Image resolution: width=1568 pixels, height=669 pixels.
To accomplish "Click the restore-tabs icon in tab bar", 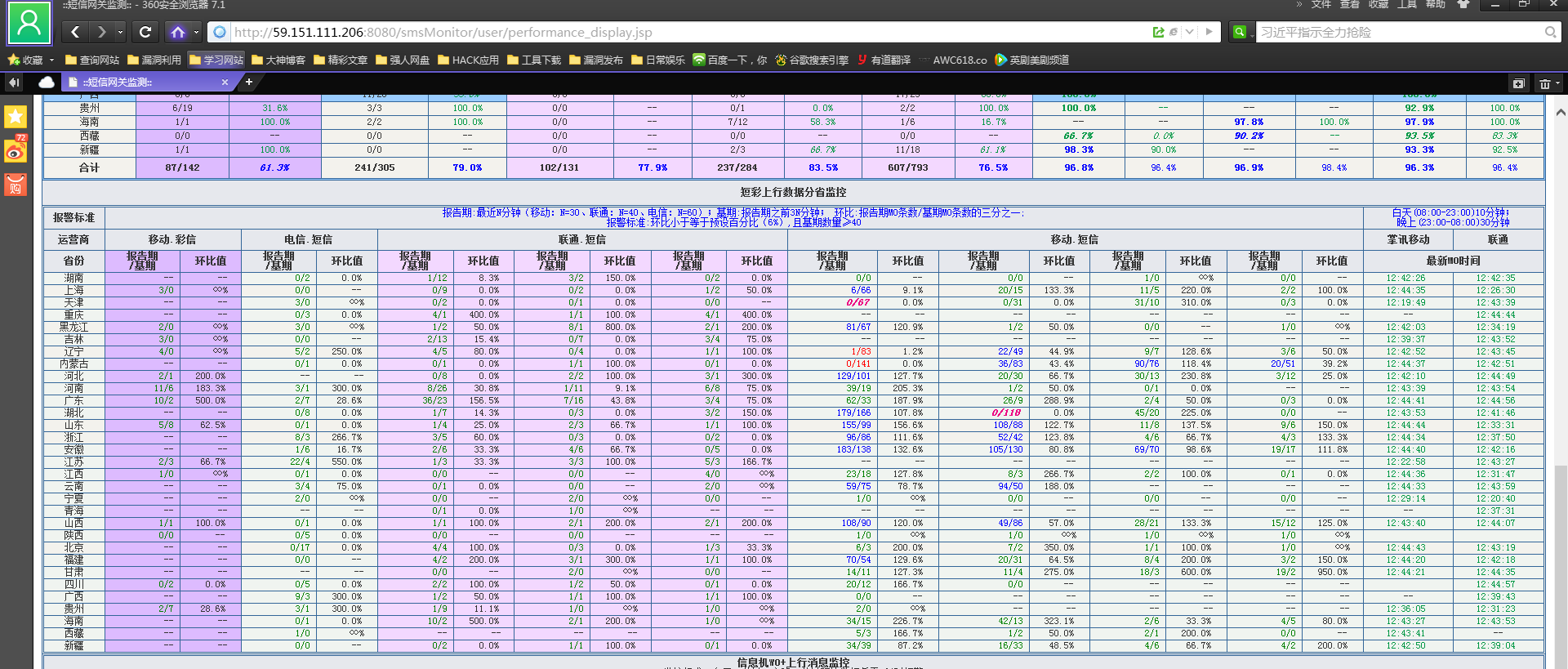I will click(x=1519, y=83).
